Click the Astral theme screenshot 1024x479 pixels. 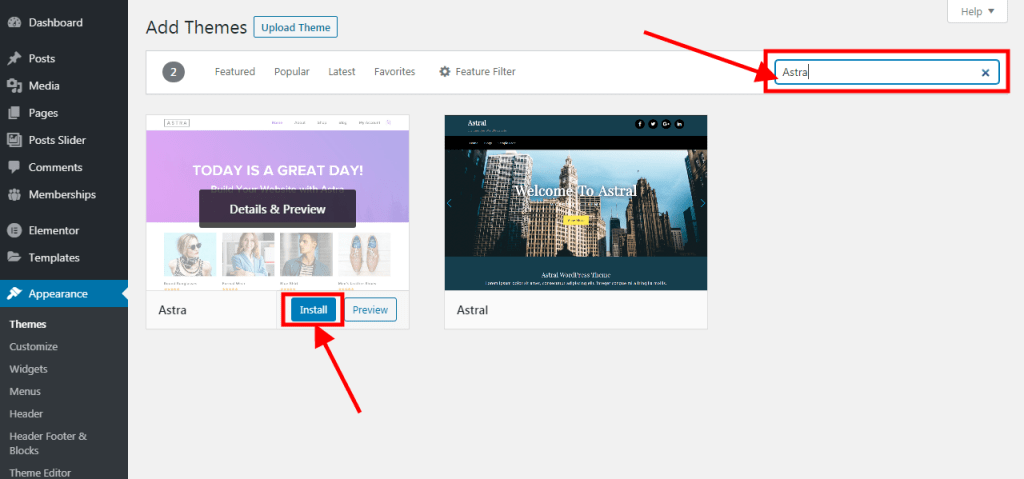tap(575, 203)
